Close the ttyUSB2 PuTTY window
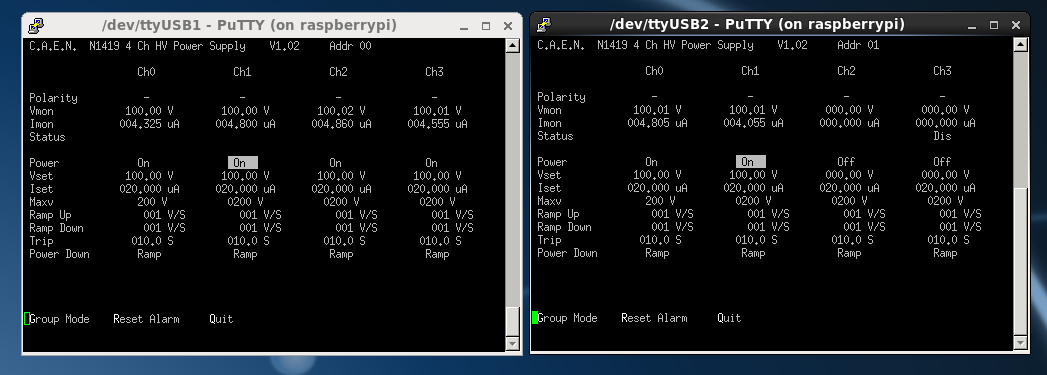1047x375 pixels. (1016, 25)
